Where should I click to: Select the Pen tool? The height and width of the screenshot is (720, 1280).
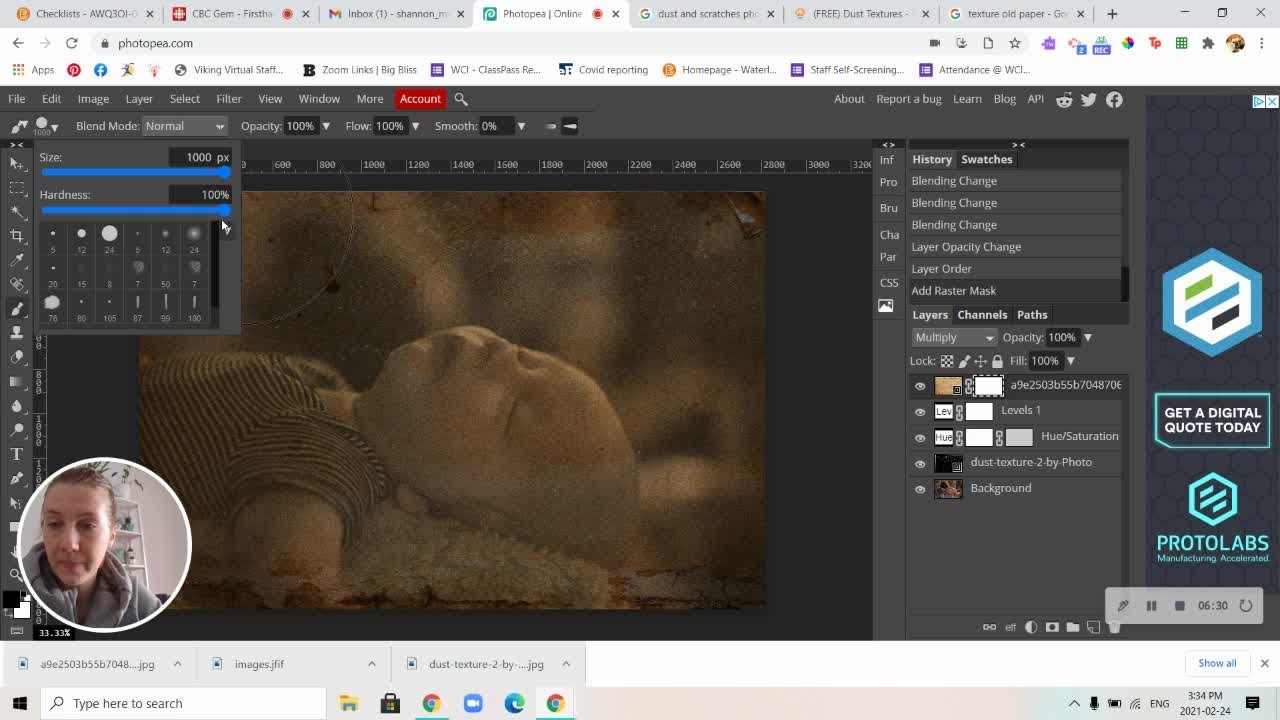[16, 478]
